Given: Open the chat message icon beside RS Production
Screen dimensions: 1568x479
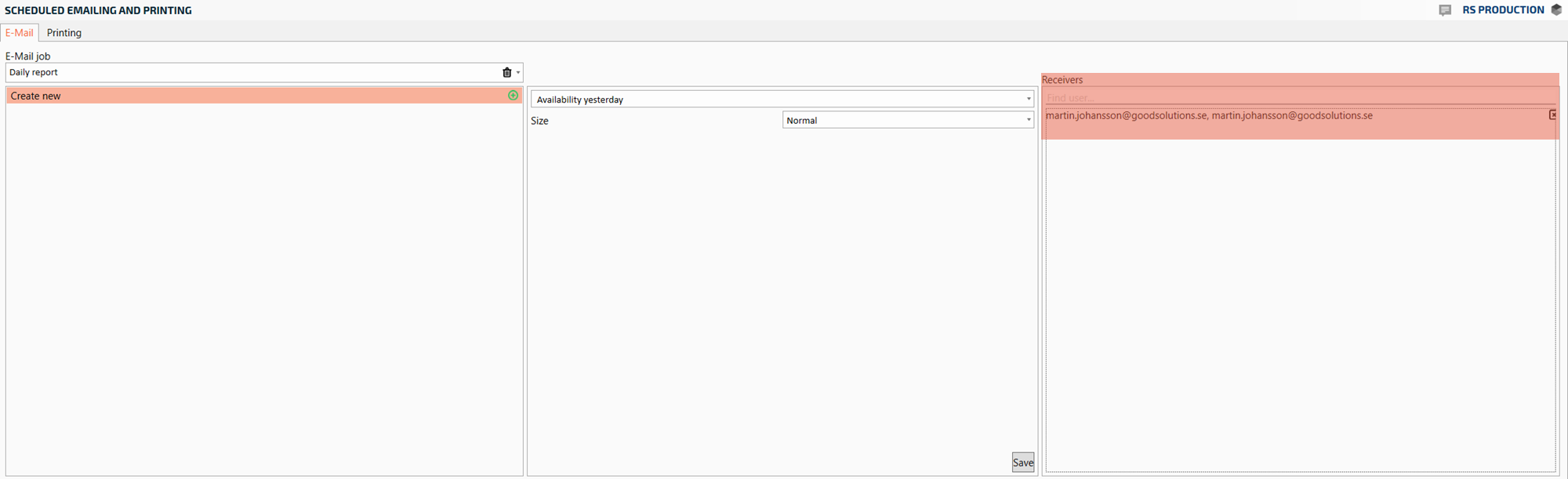Looking at the screenshot, I should click(1445, 10).
